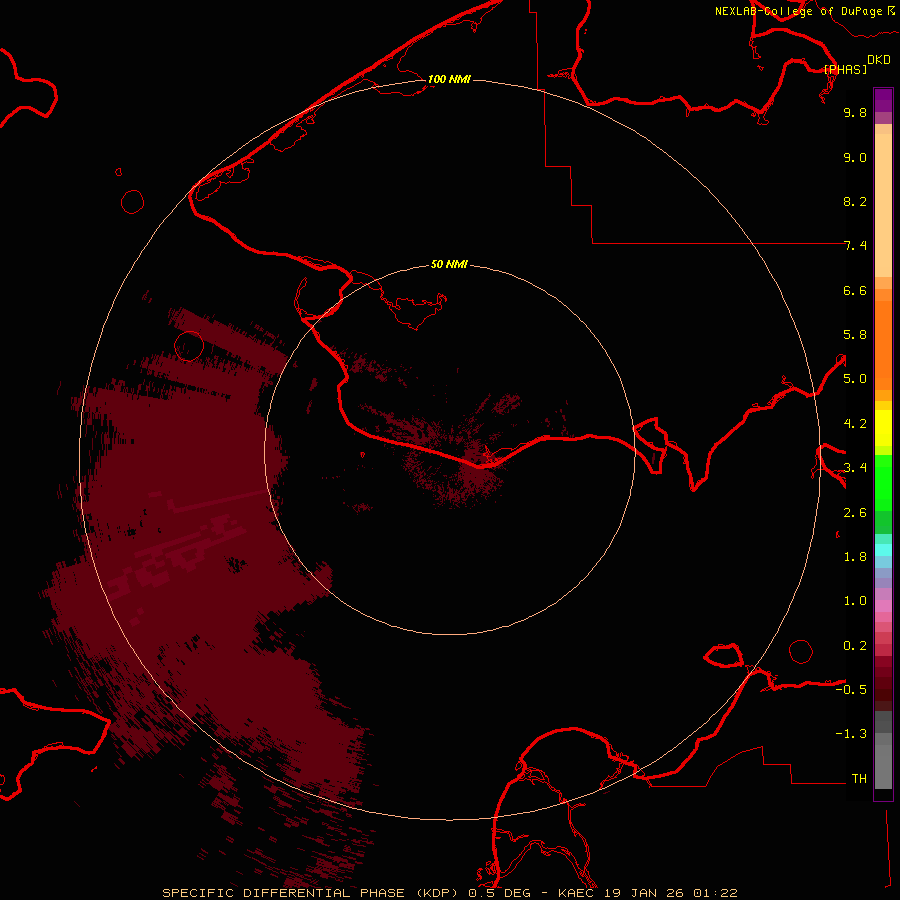Click the 6.6 scale value
The height and width of the screenshot is (900, 900).
tap(855, 290)
